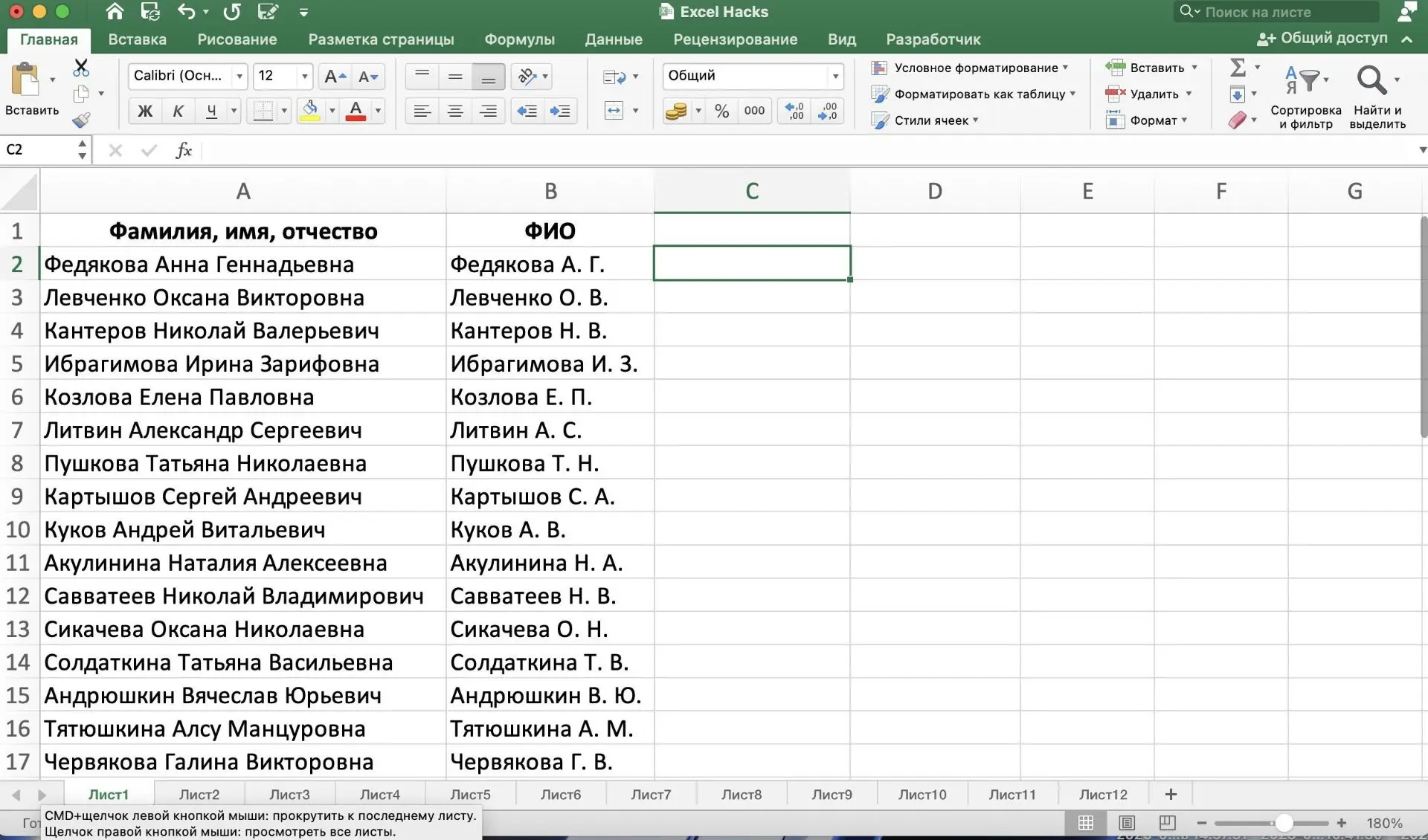Toggle bold (Ж) formatting
The height and width of the screenshot is (840, 1428).
[144, 110]
